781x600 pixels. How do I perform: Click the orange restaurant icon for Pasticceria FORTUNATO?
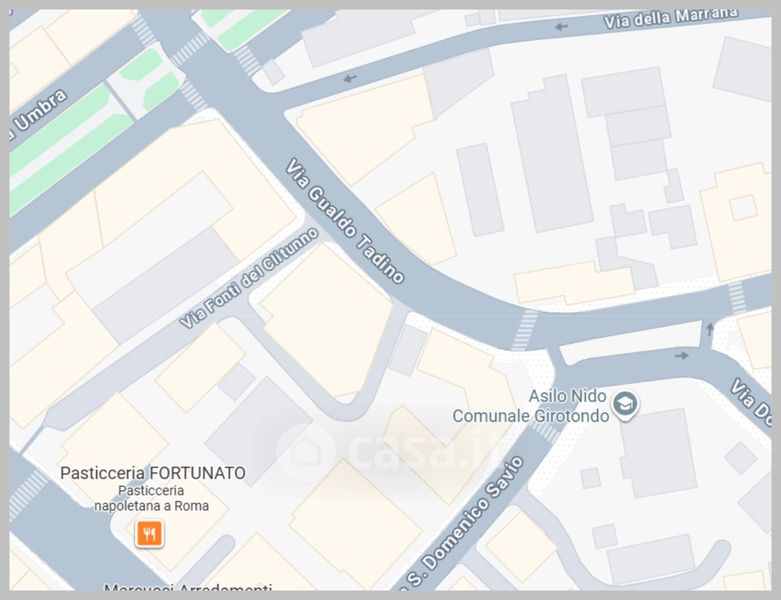(149, 534)
